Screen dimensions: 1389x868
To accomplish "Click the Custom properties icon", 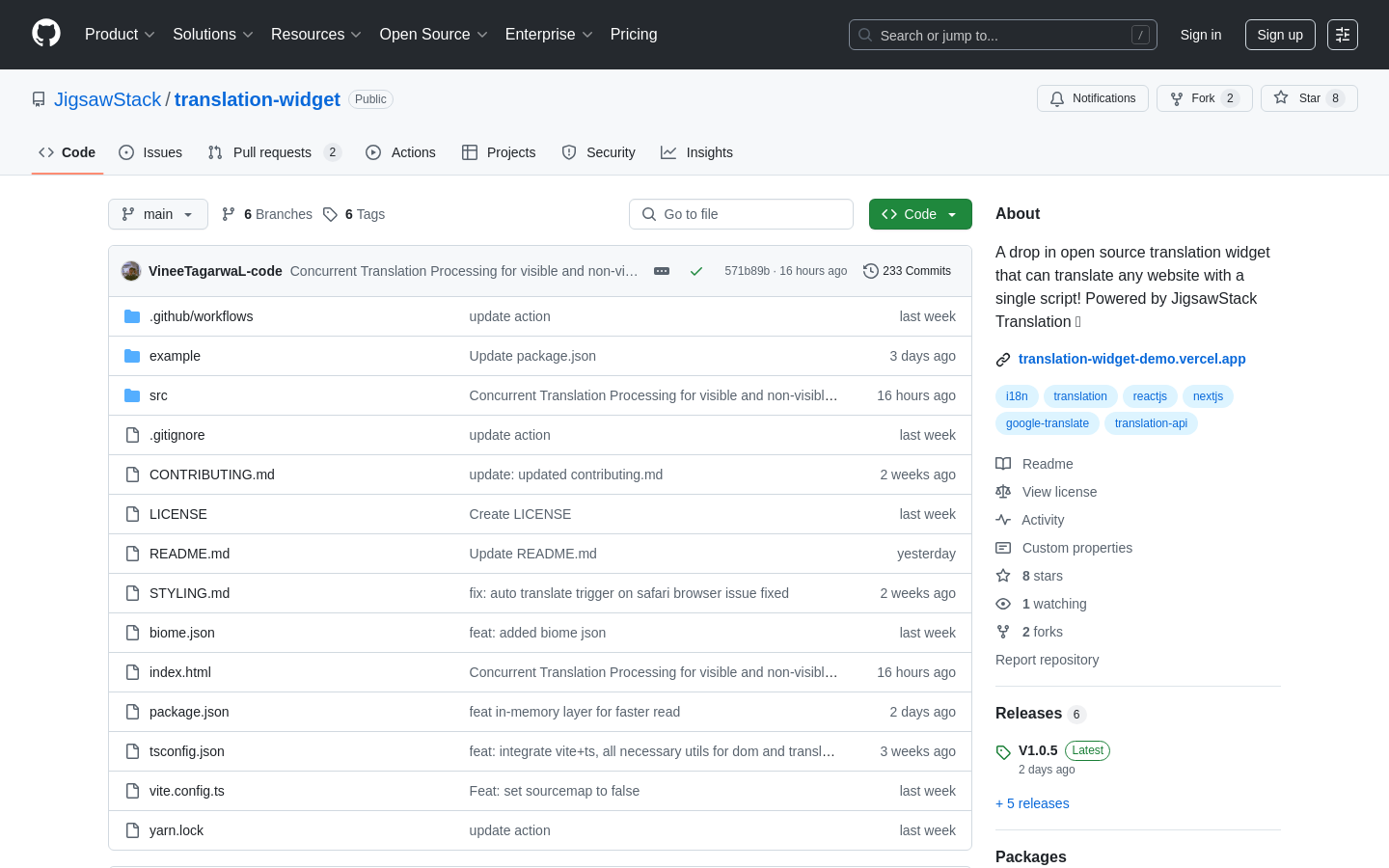I will click(1003, 548).
